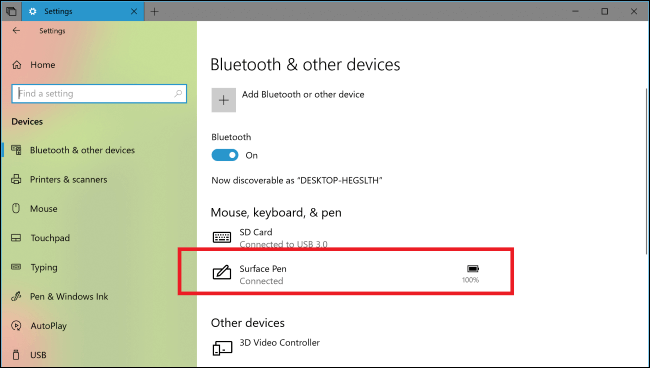Open the Touchpad settings page
Screen dimensions: 650x368
(x=50, y=238)
